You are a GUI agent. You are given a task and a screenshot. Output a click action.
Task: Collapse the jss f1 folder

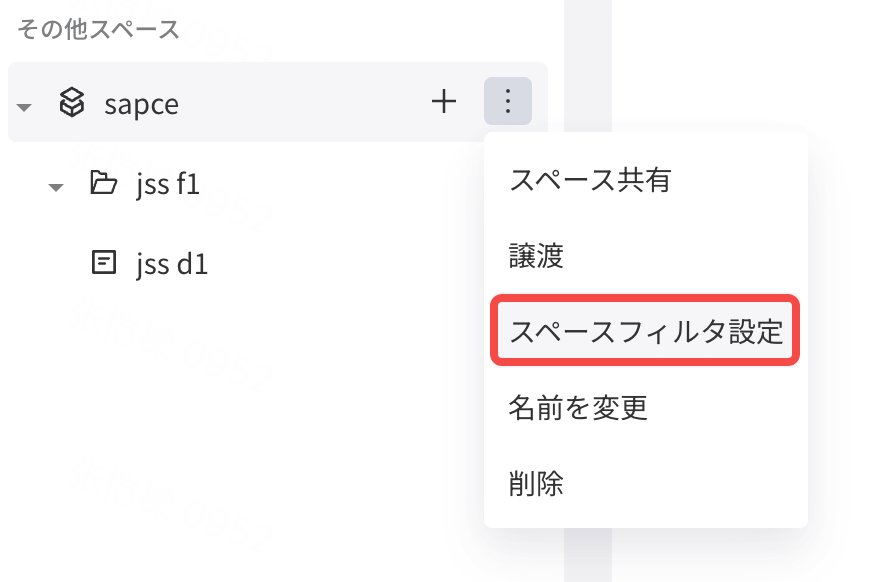(55, 187)
